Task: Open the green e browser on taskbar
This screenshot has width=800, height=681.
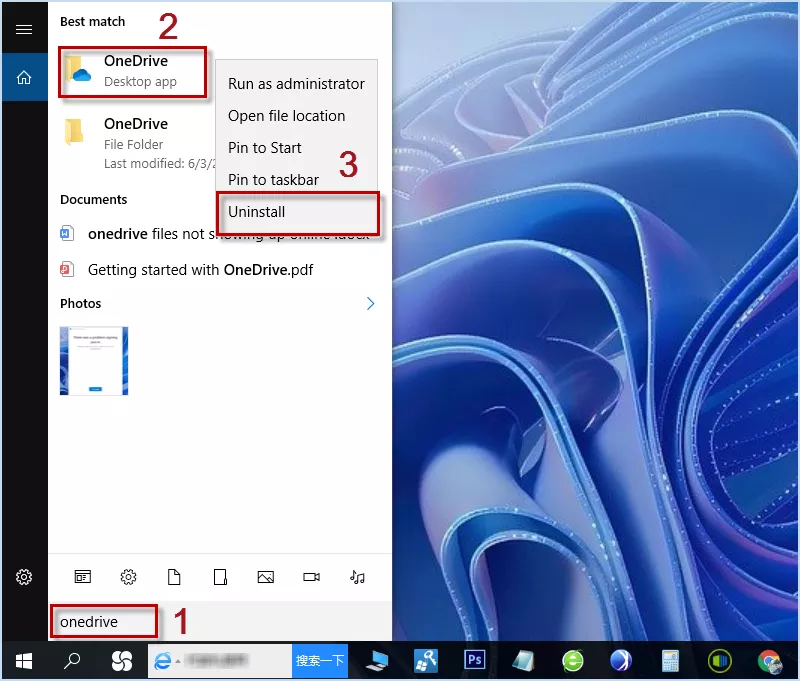Action: [572, 661]
